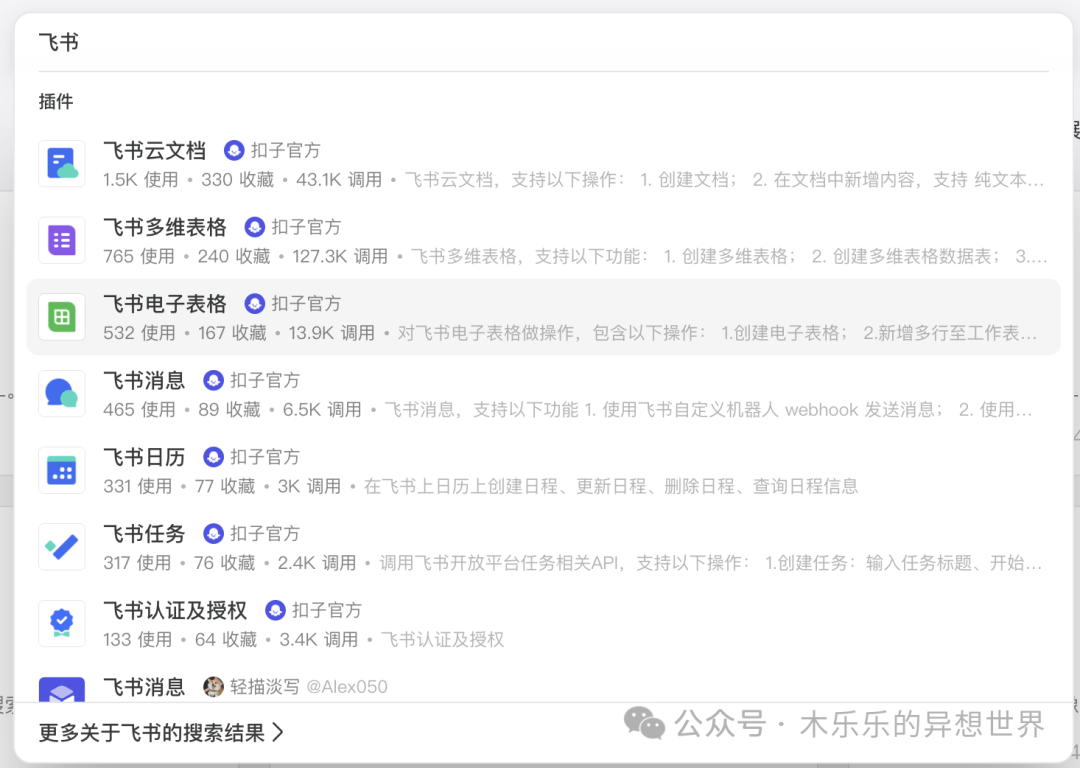Image resolution: width=1080 pixels, height=768 pixels.
Task: Click the 765 使用 stat text
Action: pos(139,256)
